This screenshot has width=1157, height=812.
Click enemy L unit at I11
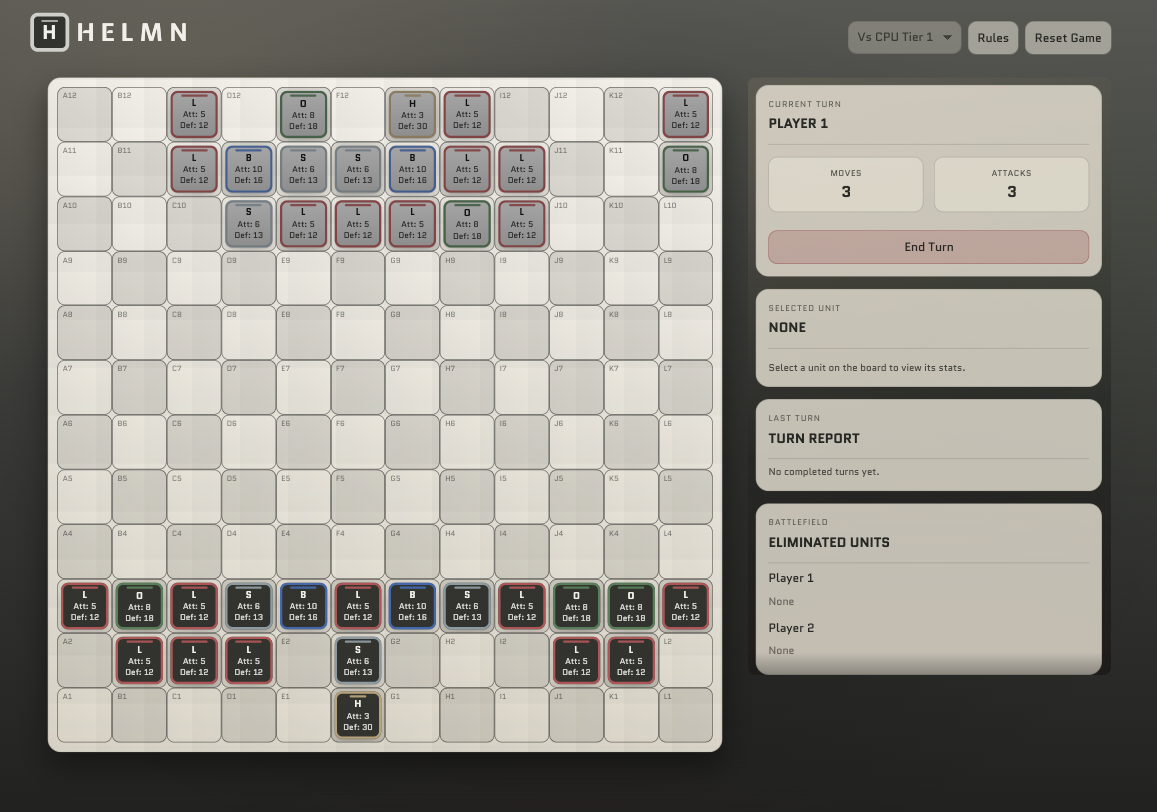(x=522, y=169)
